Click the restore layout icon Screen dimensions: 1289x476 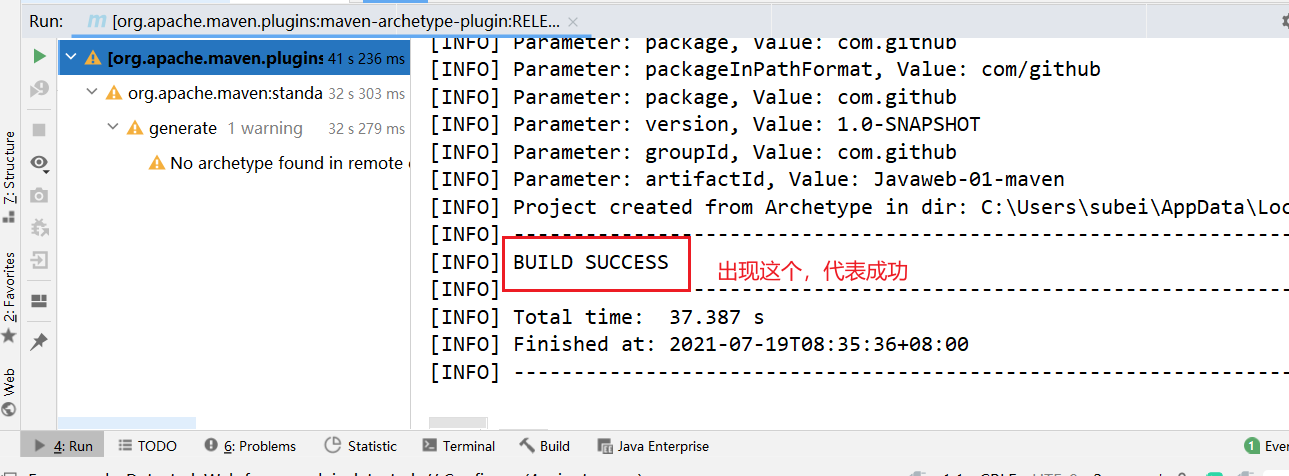click(x=39, y=300)
